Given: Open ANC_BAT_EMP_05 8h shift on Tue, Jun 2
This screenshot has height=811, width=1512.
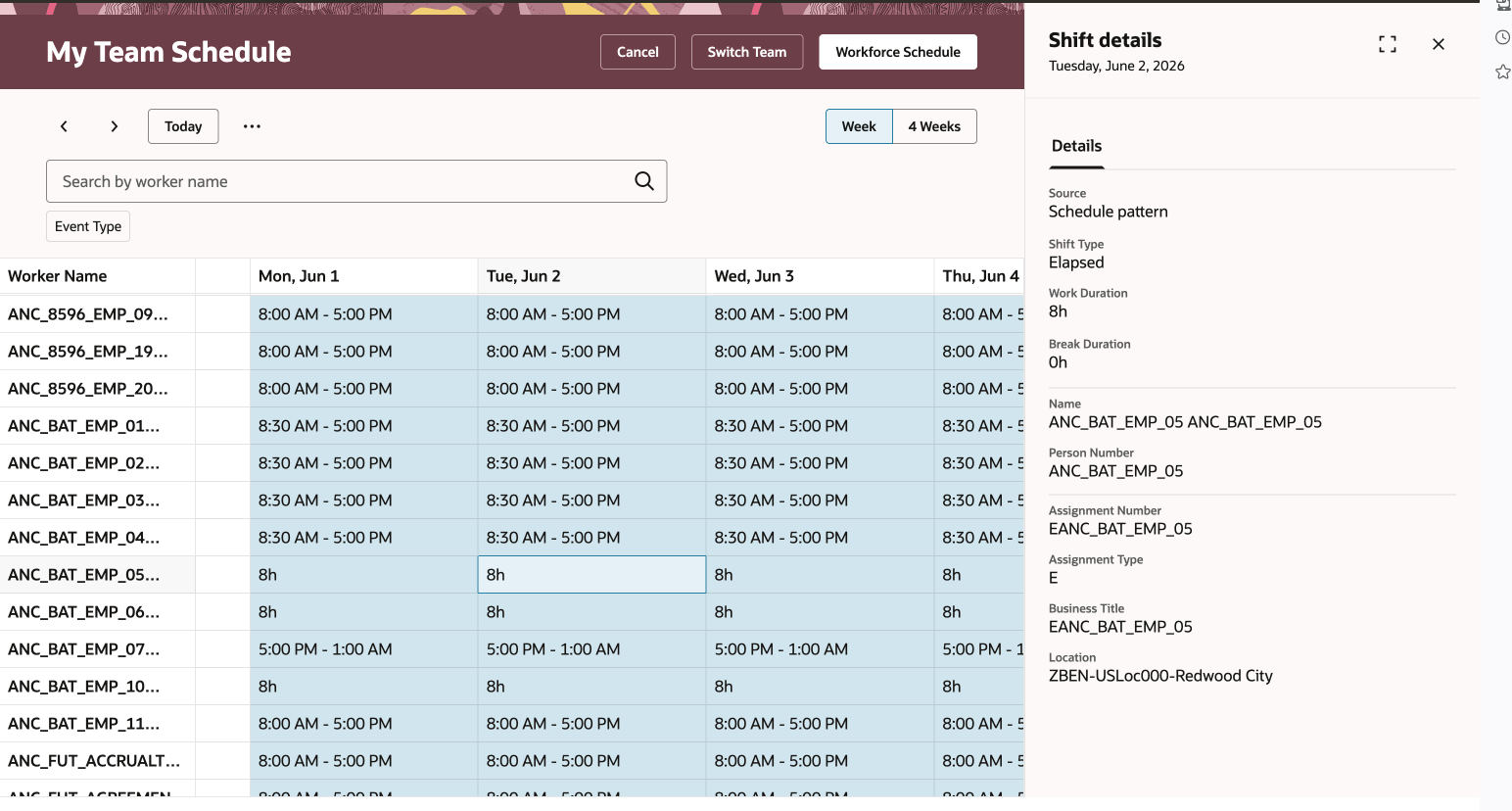Looking at the screenshot, I should [591, 575].
